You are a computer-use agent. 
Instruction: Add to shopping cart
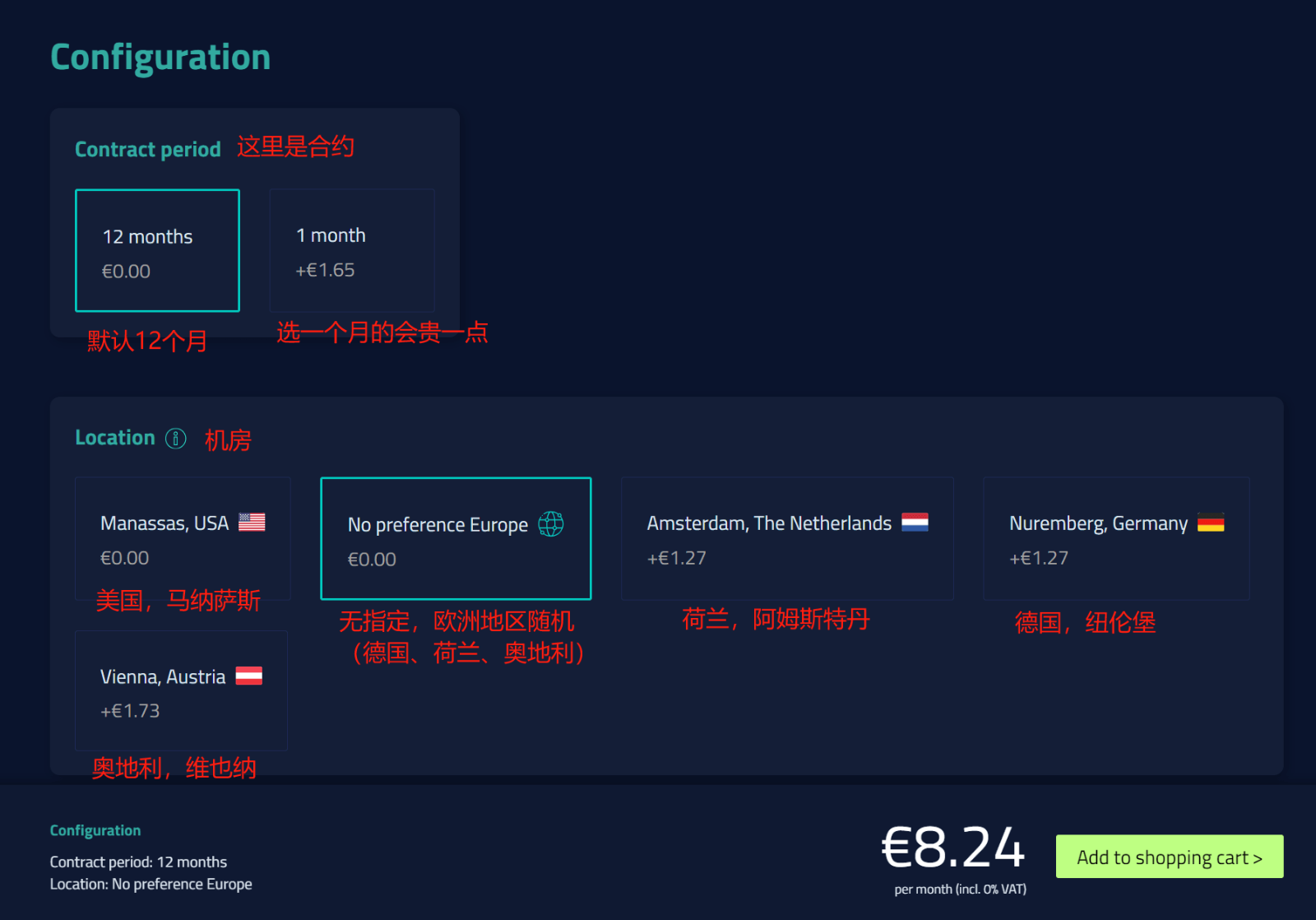click(1169, 857)
